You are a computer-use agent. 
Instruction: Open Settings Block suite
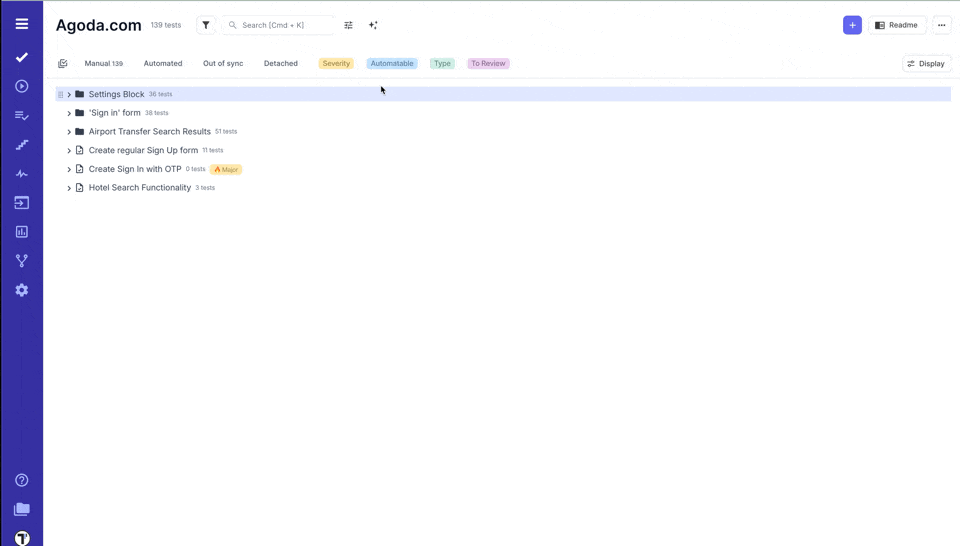tap(116, 94)
